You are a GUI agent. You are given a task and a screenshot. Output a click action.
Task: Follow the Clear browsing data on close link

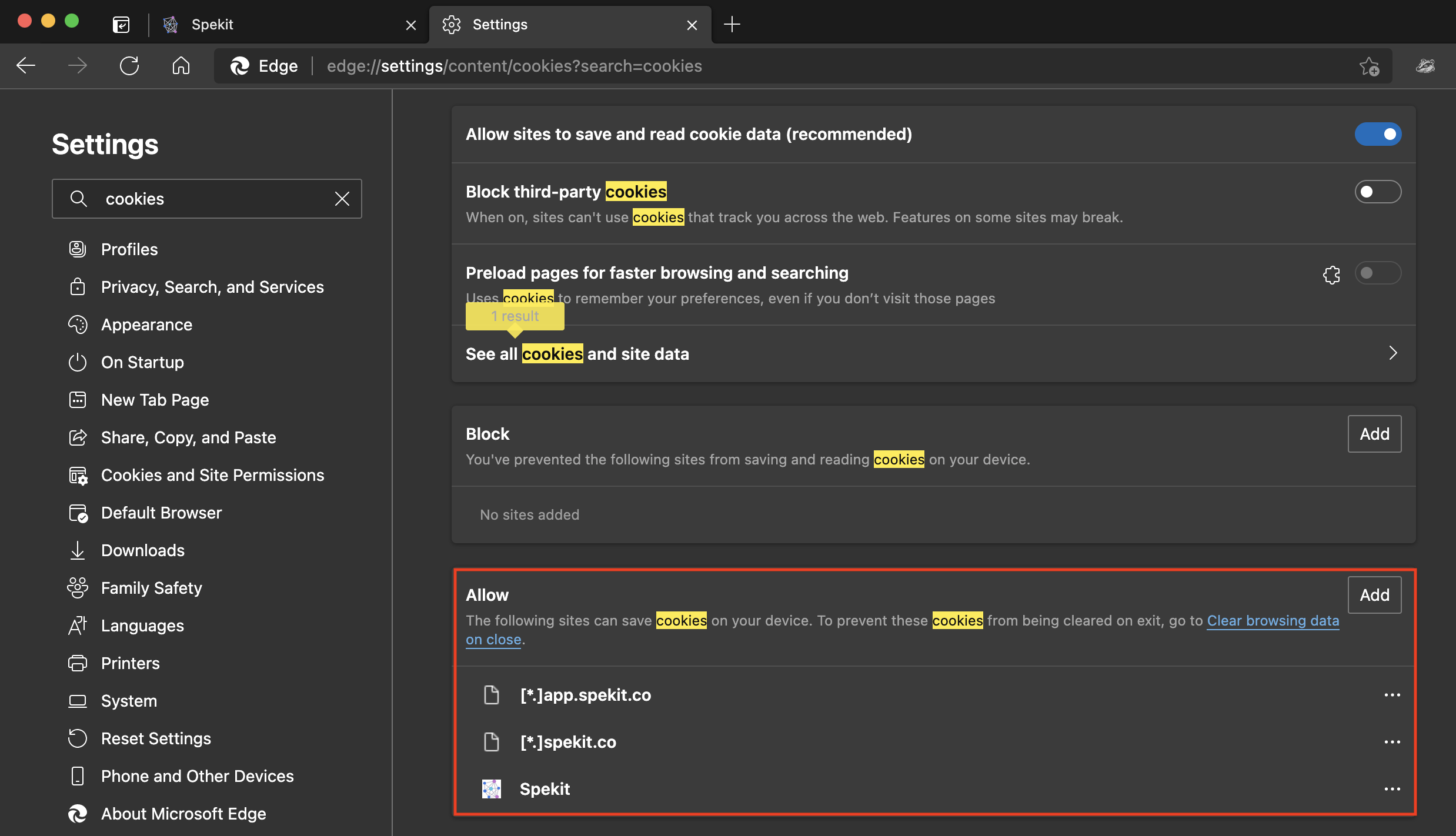click(1273, 621)
